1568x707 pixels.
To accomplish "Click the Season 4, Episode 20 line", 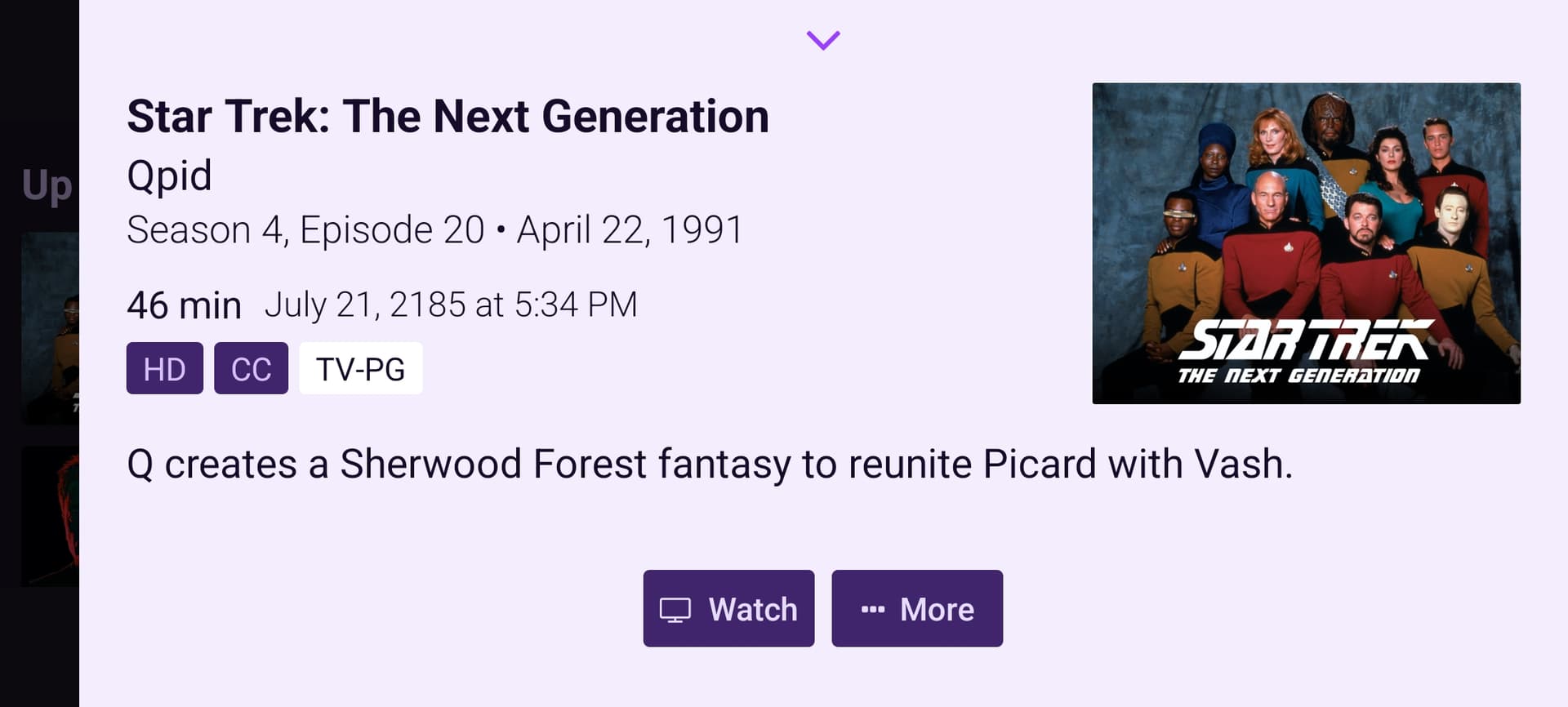I will pyautogui.click(x=306, y=230).
